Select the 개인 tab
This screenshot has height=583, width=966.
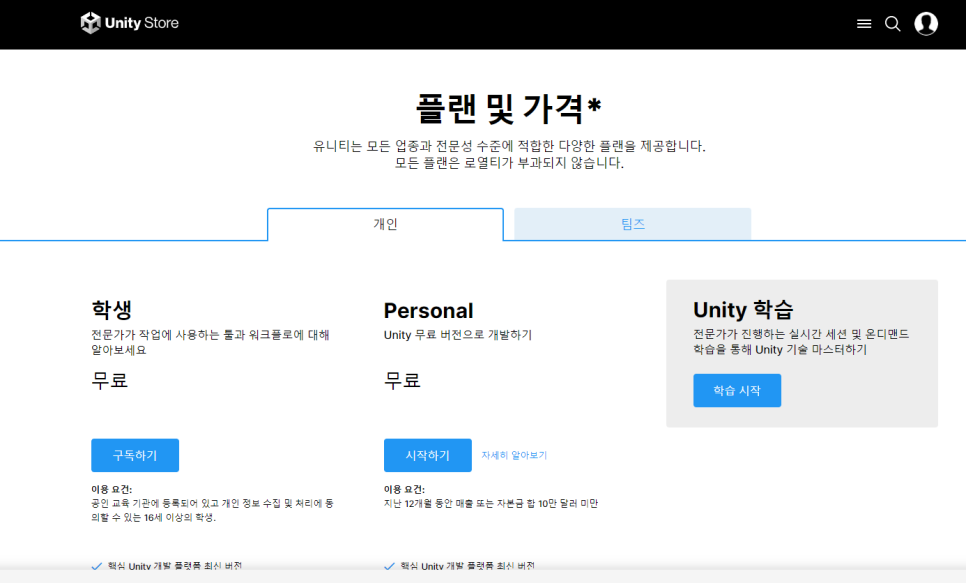point(386,224)
